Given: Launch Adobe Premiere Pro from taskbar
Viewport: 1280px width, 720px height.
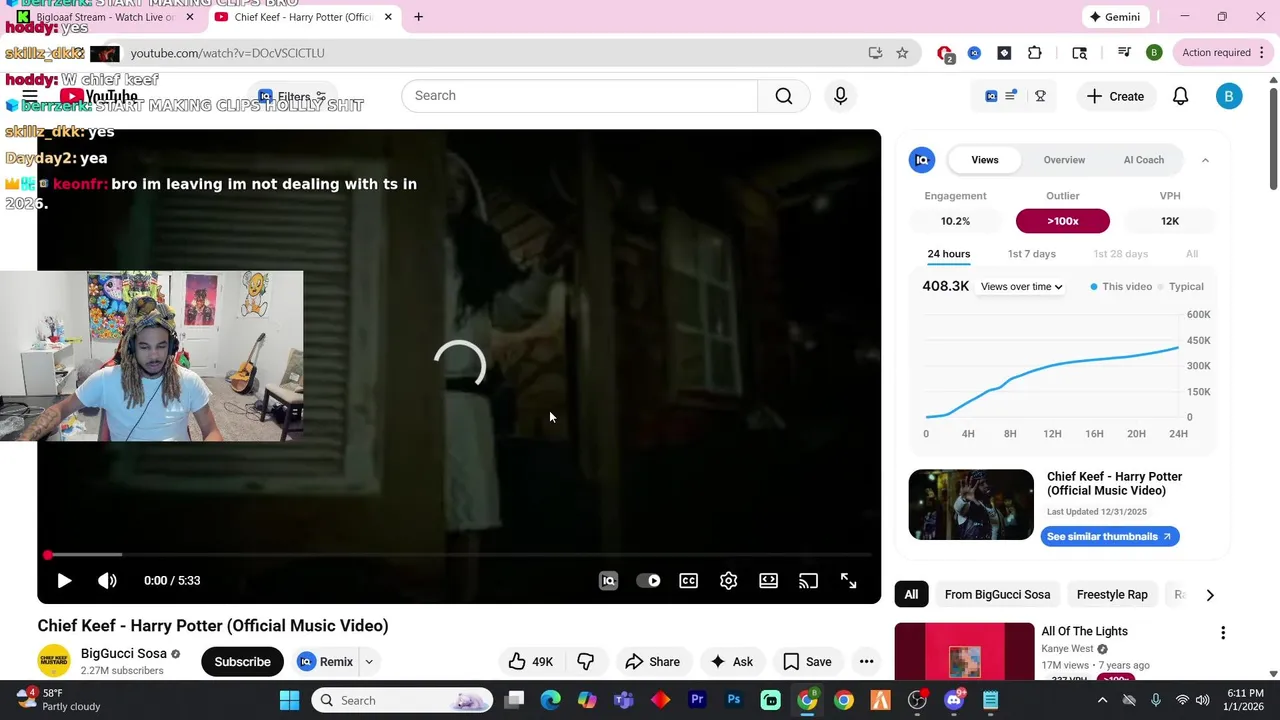Looking at the screenshot, I should tap(697, 700).
